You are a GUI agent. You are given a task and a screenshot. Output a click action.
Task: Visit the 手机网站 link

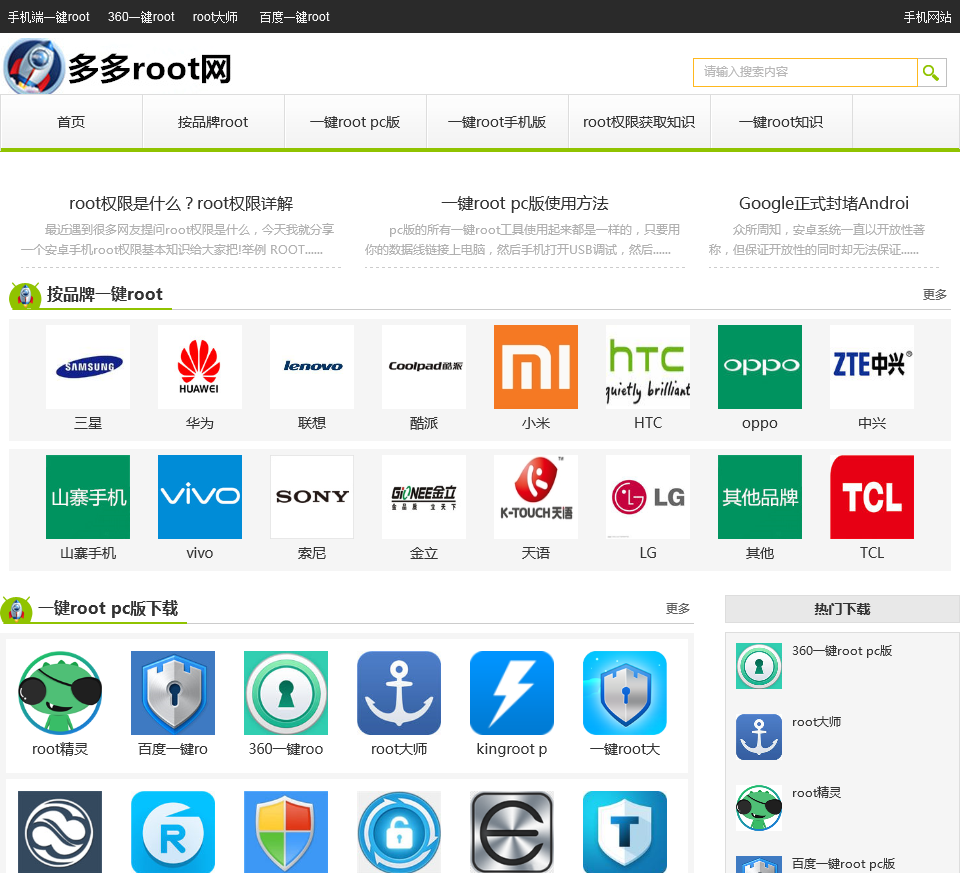pyautogui.click(x=928, y=17)
